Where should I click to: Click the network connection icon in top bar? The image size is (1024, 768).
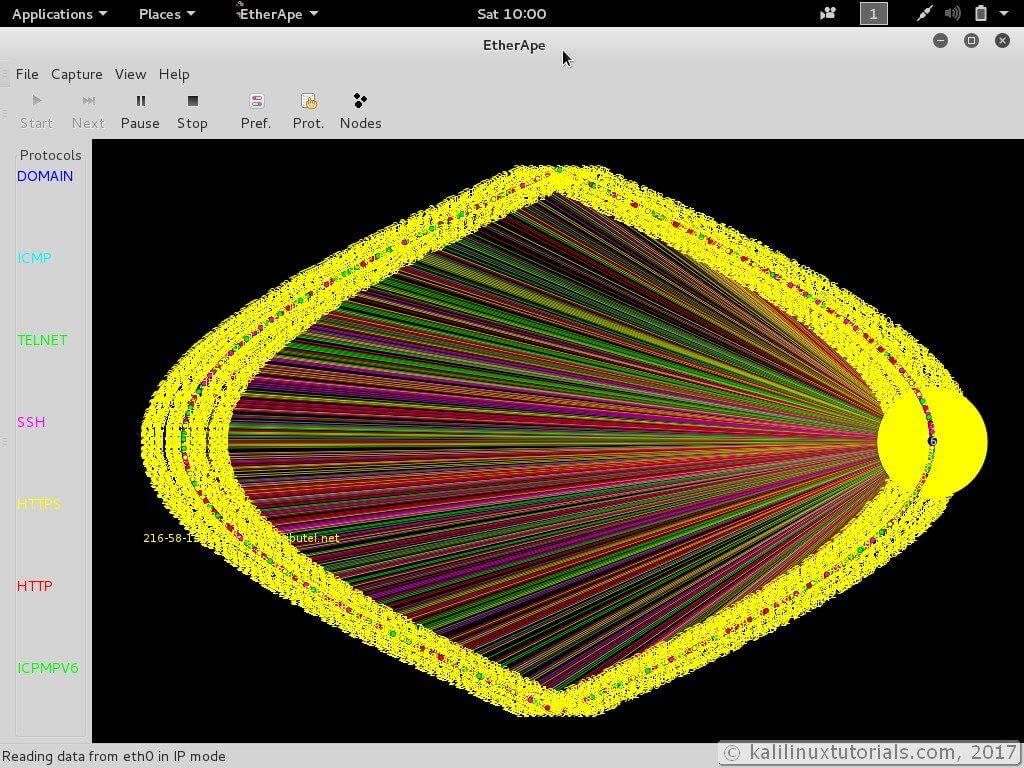[x=924, y=14]
